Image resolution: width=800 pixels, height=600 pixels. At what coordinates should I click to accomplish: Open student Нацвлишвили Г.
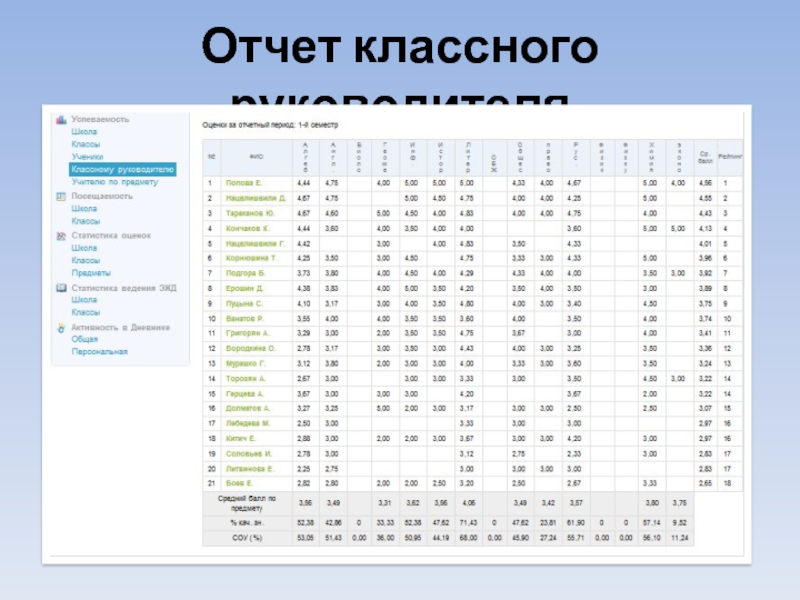click(x=255, y=243)
